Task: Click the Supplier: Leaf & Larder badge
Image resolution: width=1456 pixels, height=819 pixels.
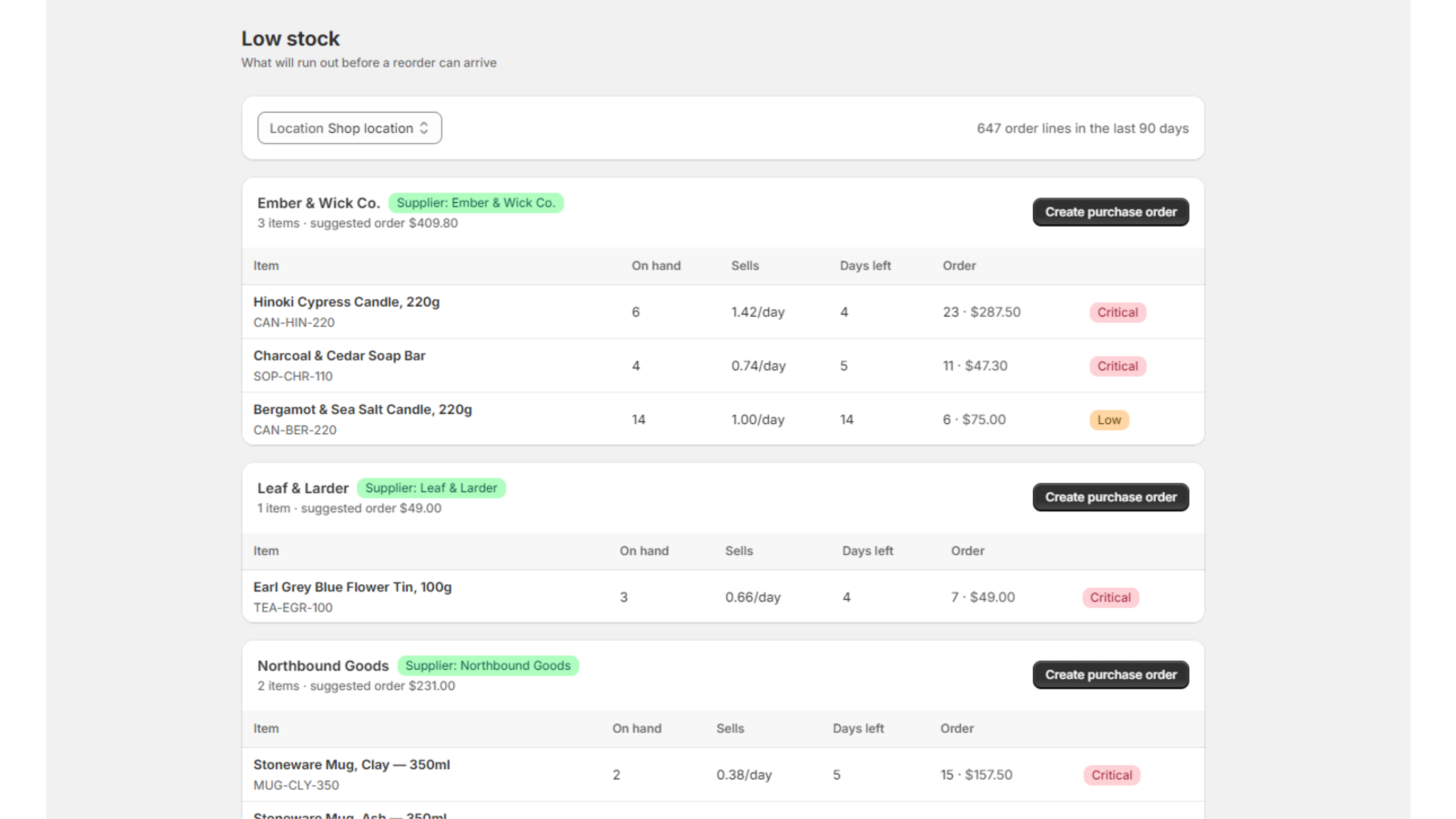Action: tap(431, 488)
